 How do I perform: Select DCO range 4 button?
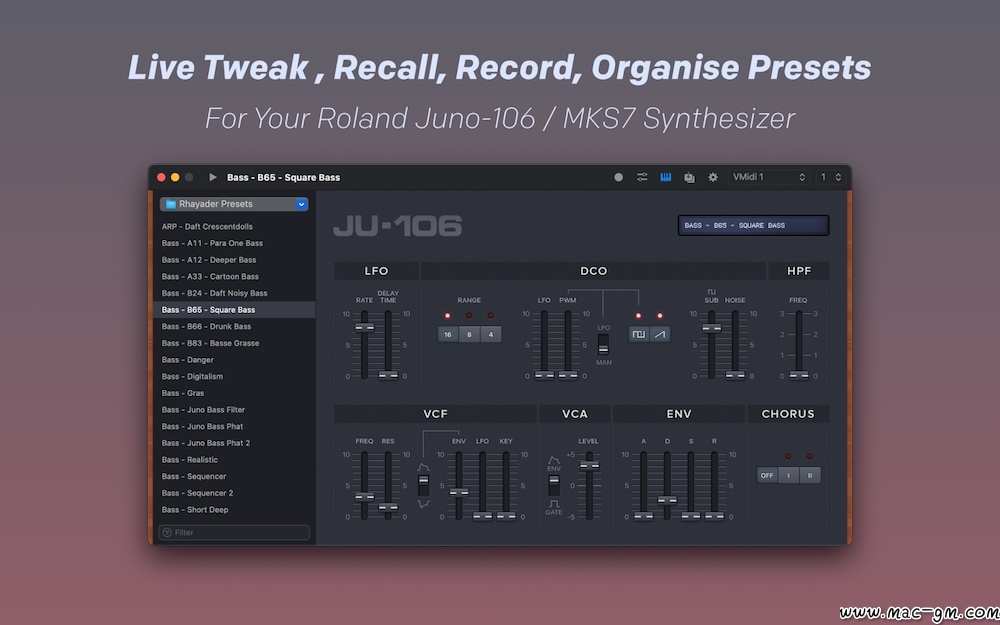[x=490, y=334]
